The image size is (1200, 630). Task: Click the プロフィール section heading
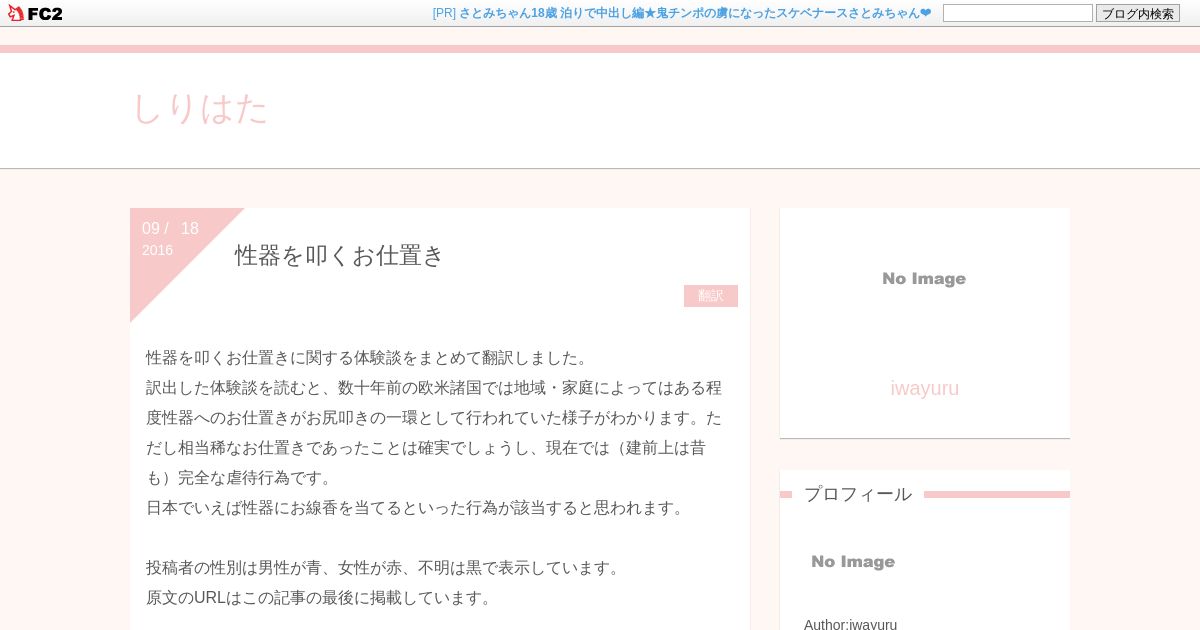click(858, 494)
